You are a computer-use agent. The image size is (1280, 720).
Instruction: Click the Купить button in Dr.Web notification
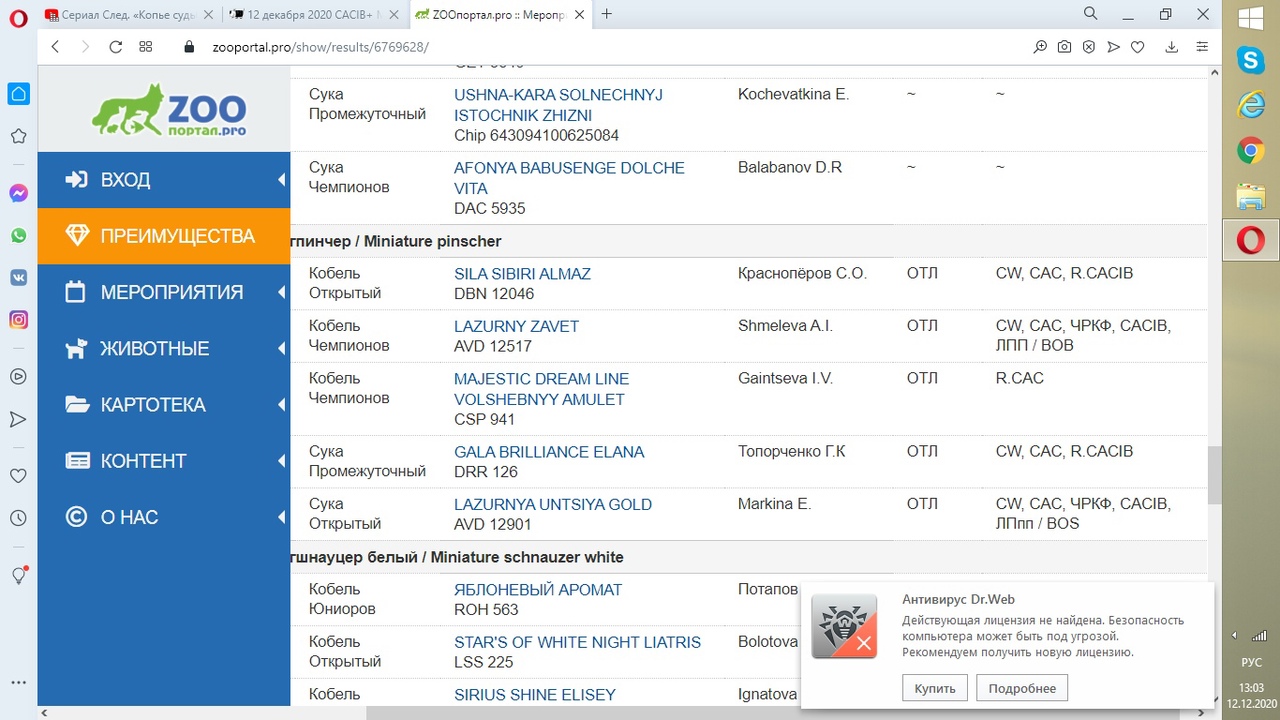click(x=934, y=688)
